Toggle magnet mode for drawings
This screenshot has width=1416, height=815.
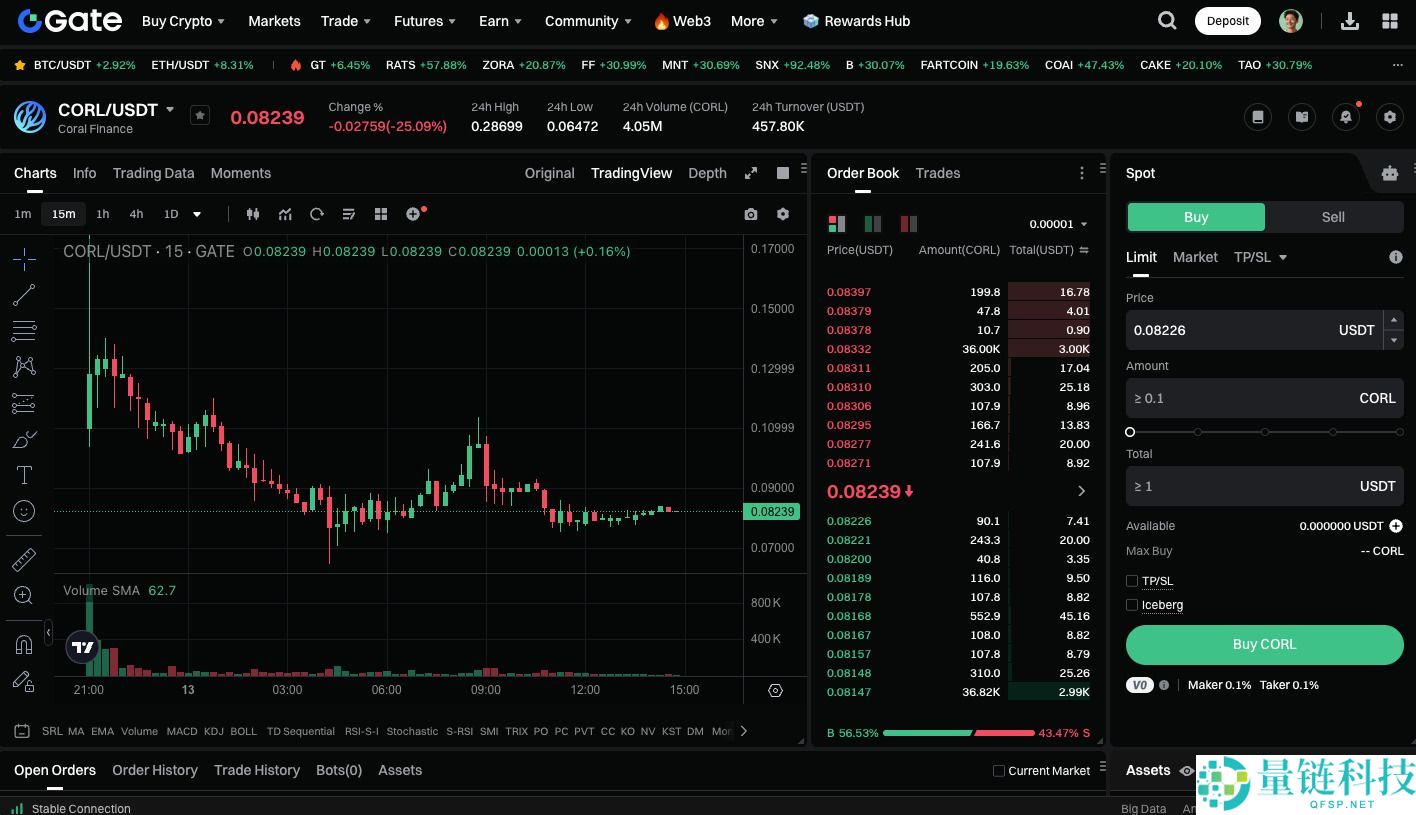click(24, 644)
